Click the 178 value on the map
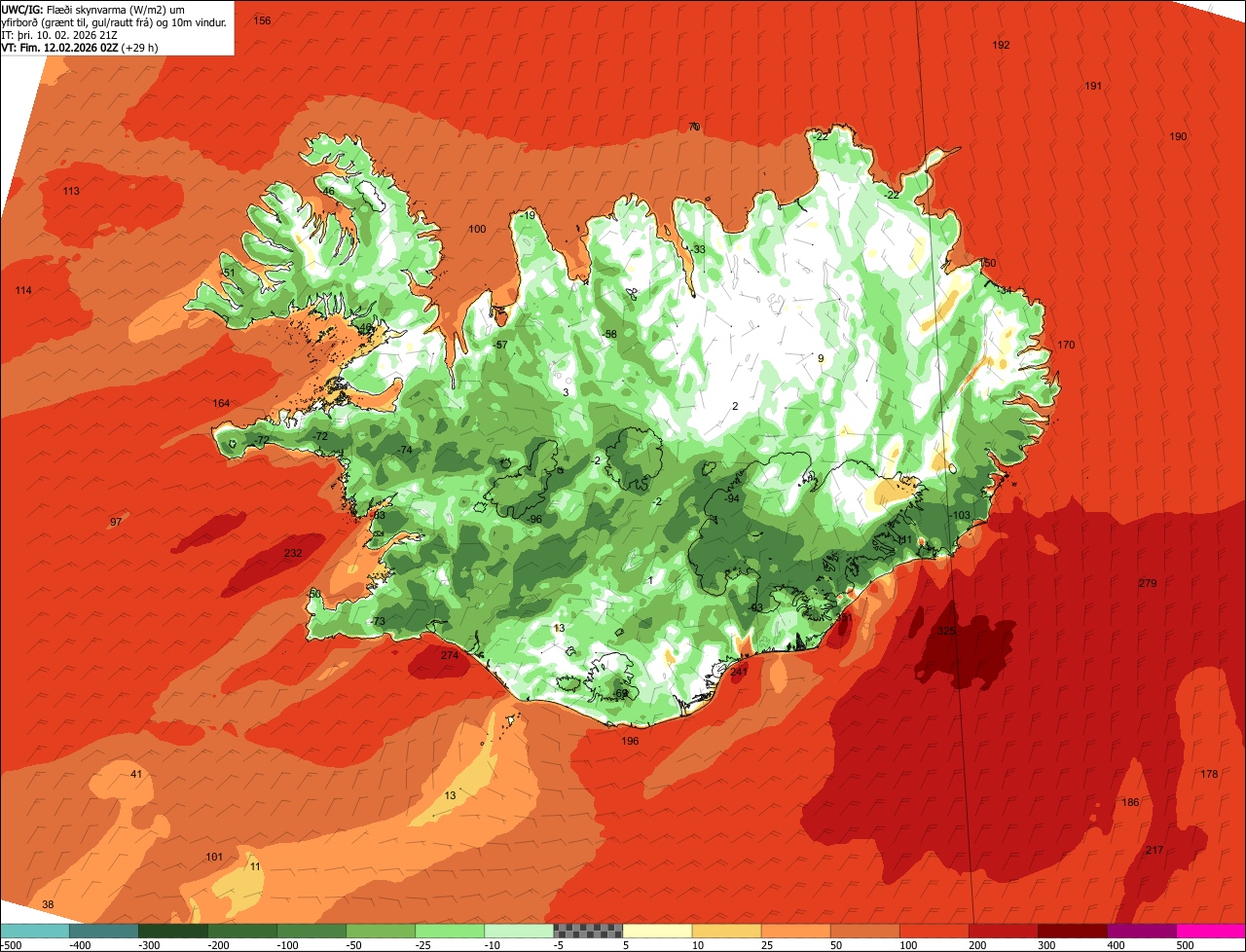 (1209, 774)
